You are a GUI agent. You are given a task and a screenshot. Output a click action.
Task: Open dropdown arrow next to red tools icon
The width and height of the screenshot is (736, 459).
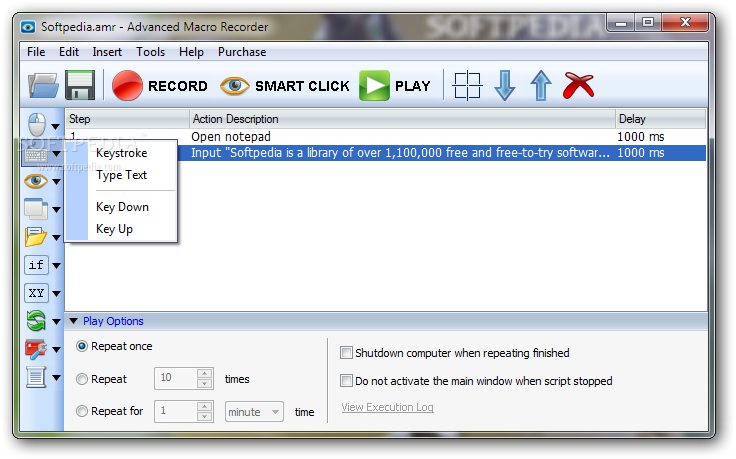coord(56,349)
